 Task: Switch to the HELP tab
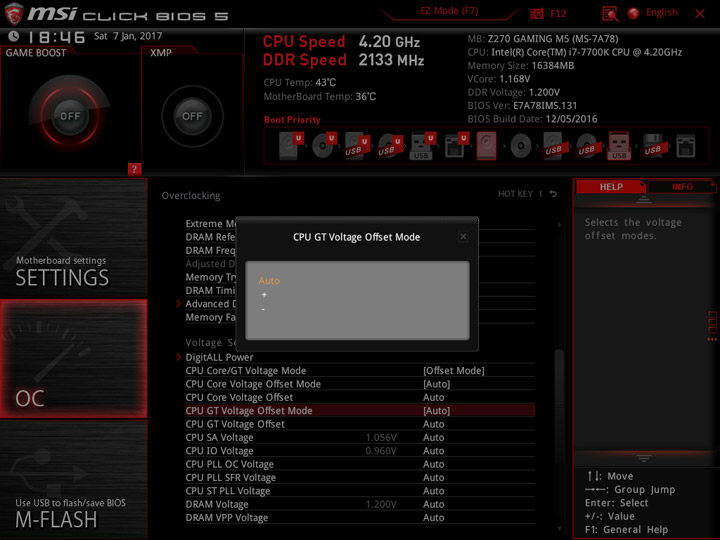pos(611,186)
